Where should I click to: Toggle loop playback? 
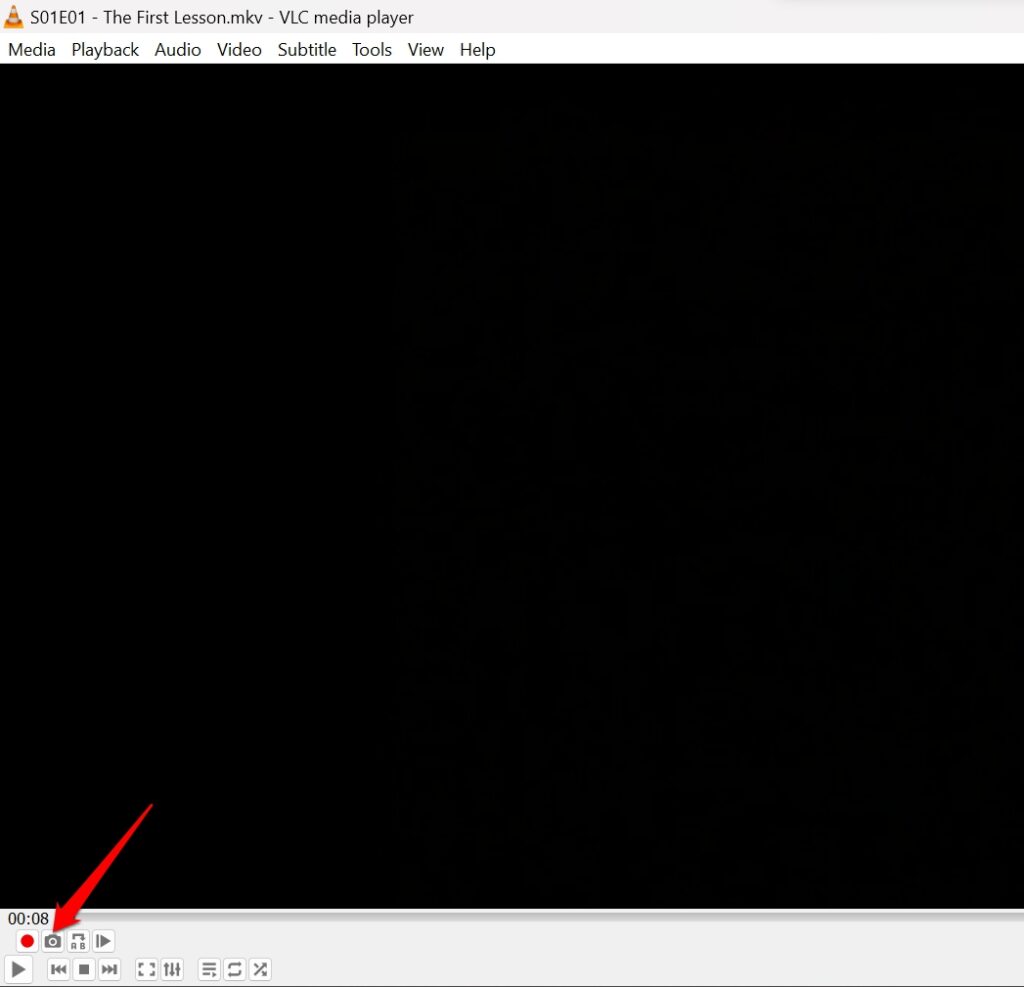pos(234,969)
